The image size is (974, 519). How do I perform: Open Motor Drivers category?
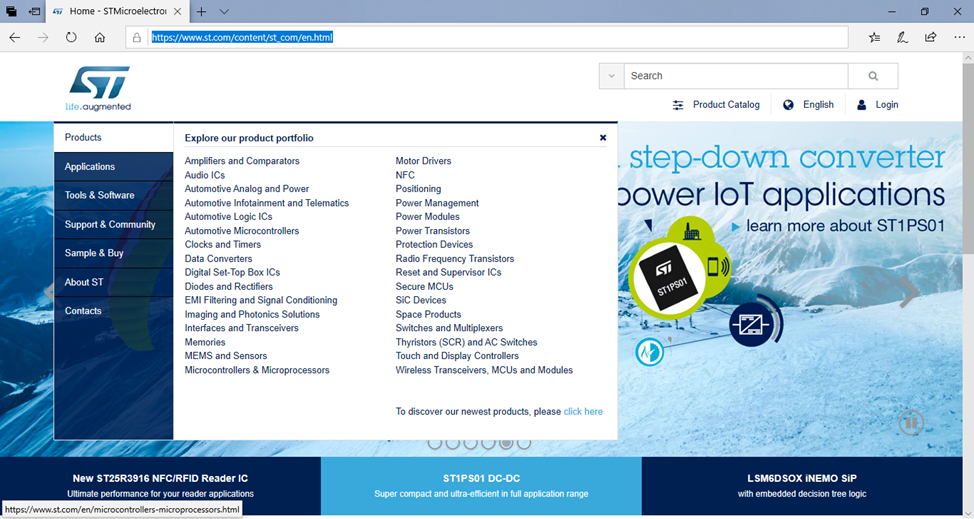pos(423,161)
